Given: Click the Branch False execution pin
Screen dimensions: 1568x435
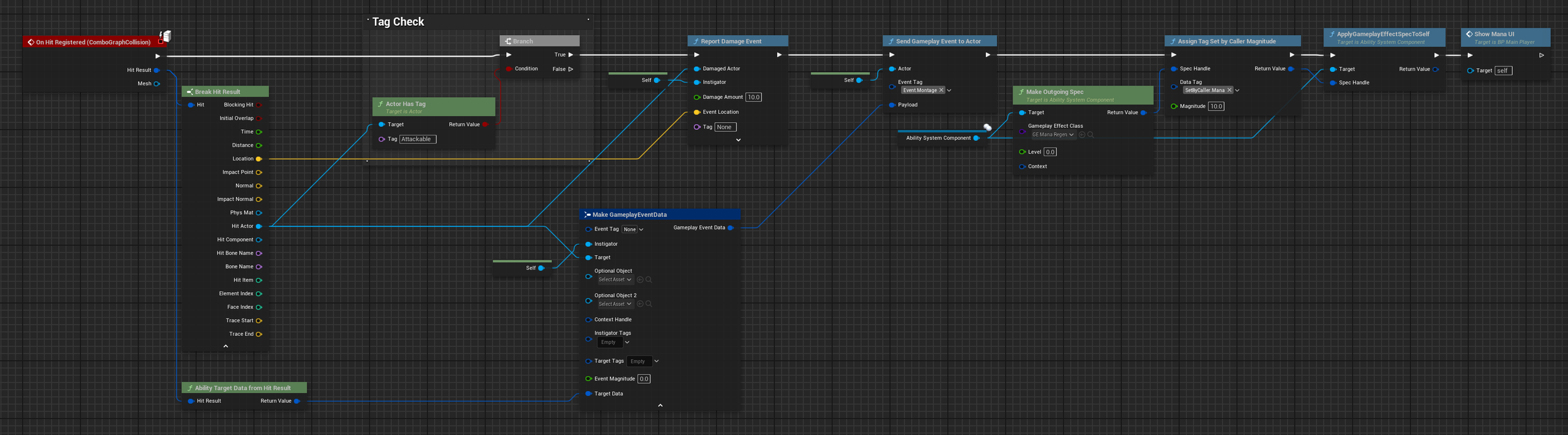Looking at the screenshot, I should (571, 69).
